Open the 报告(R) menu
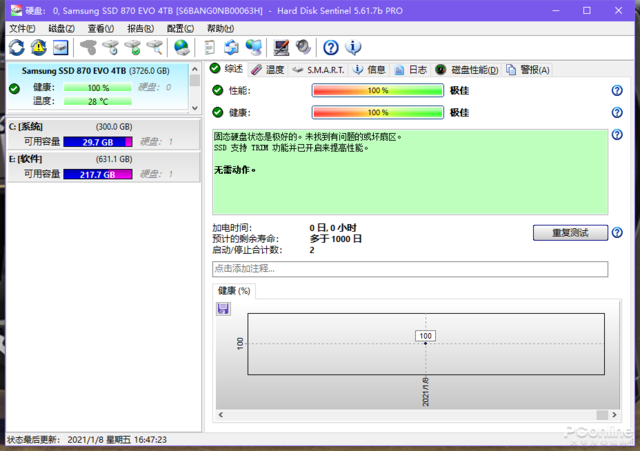This screenshot has height=451, width=640. click(x=140, y=29)
